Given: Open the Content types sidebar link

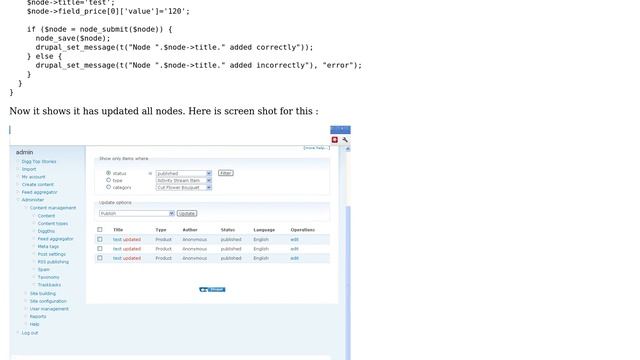Looking at the screenshot, I should (x=53, y=224).
